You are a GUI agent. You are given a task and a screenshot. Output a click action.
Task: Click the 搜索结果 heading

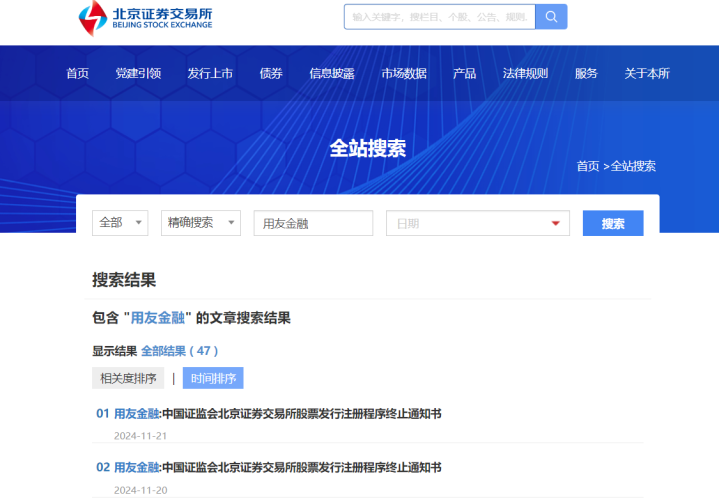pos(124,280)
